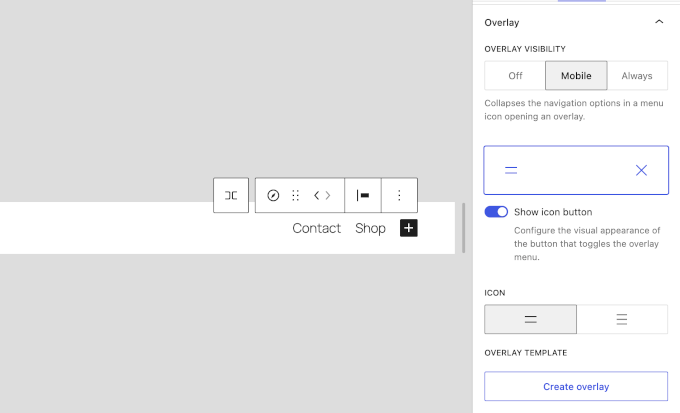Image resolution: width=680 pixels, height=413 pixels.
Task: Click the X close icon in overlay preview
Action: 641,171
